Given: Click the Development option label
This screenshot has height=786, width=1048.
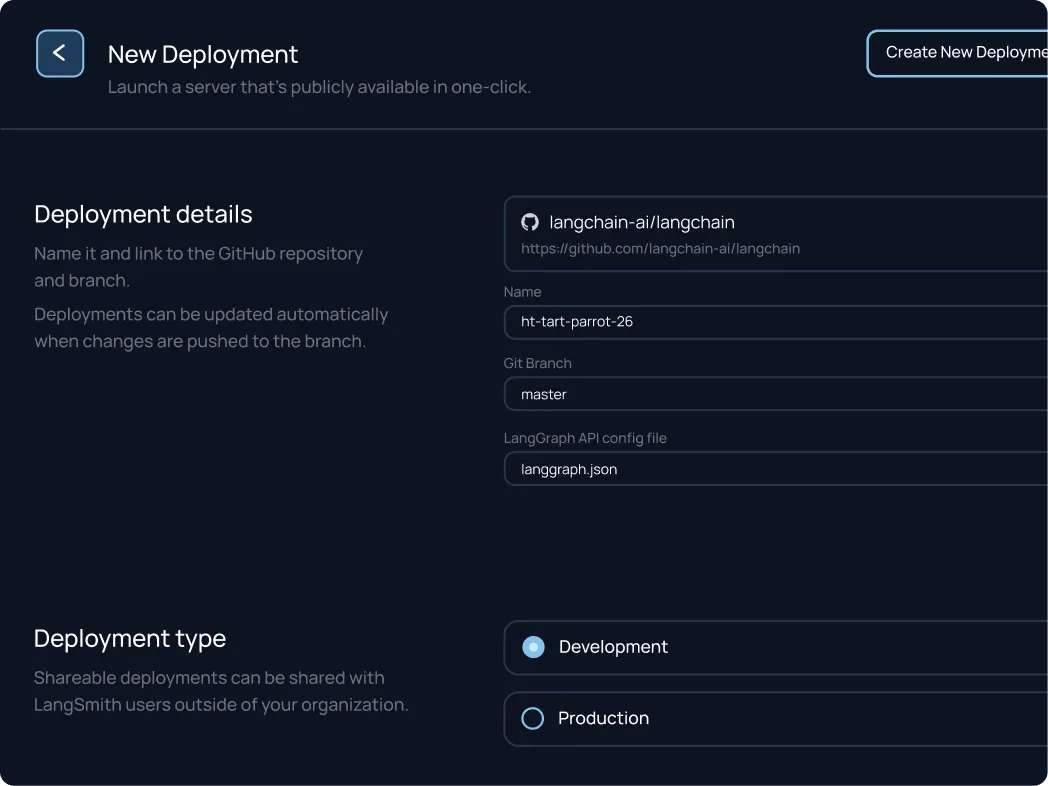Looking at the screenshot, I should click(613, 647).
